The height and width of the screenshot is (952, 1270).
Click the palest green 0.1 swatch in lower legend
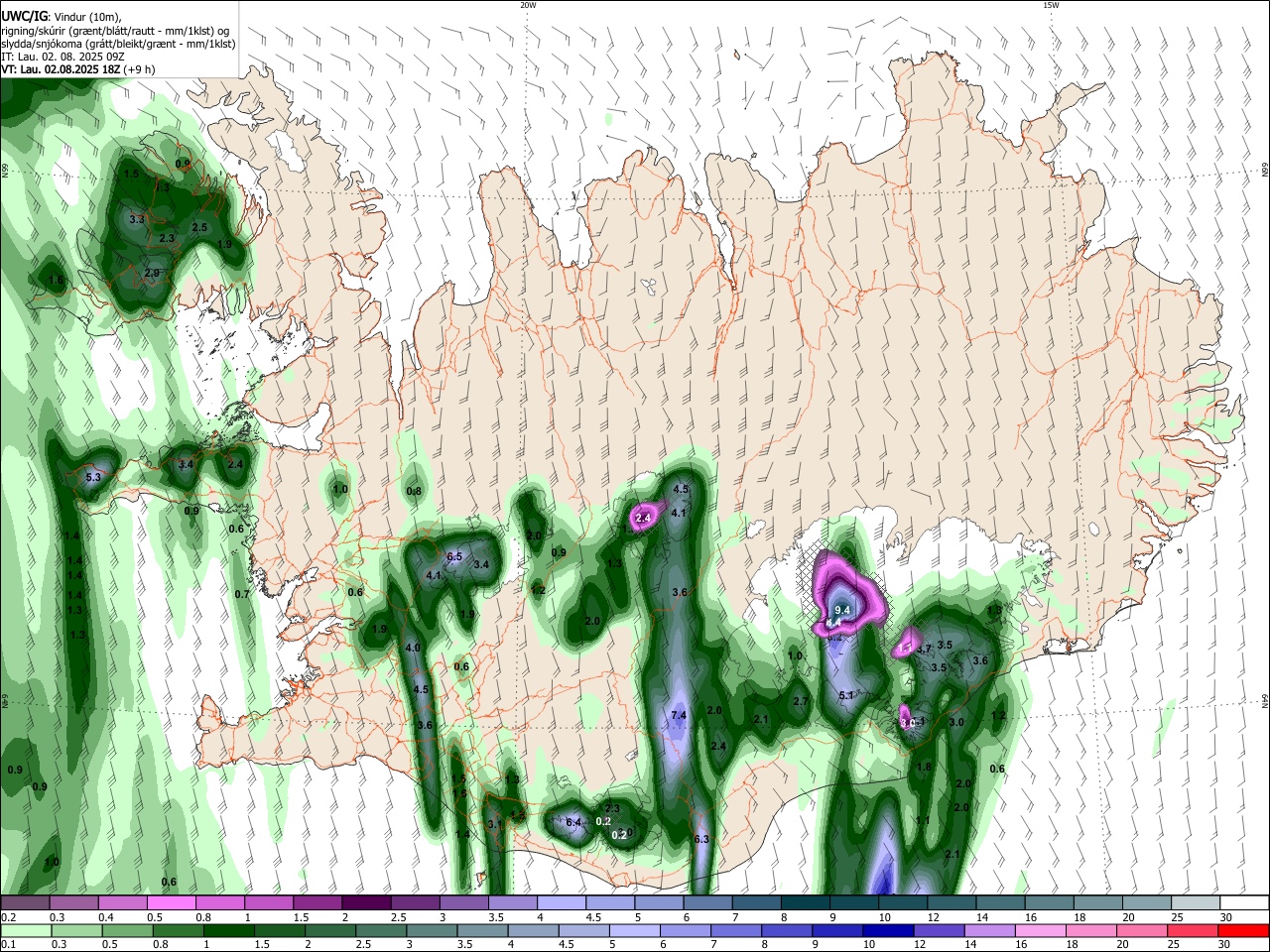25,930
